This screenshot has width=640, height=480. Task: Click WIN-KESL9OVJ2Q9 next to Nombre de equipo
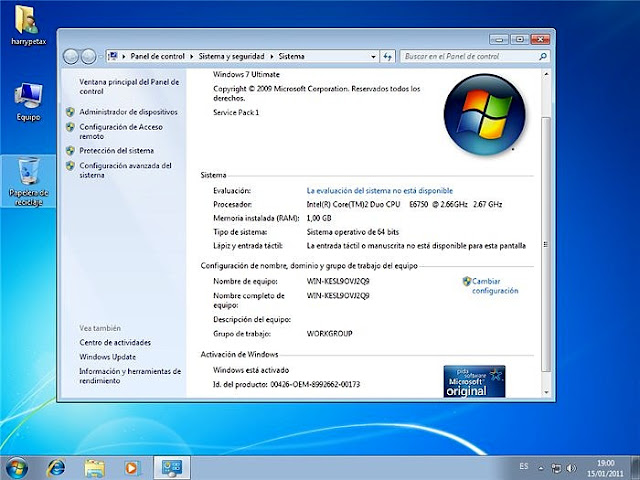tap(338, 281)
